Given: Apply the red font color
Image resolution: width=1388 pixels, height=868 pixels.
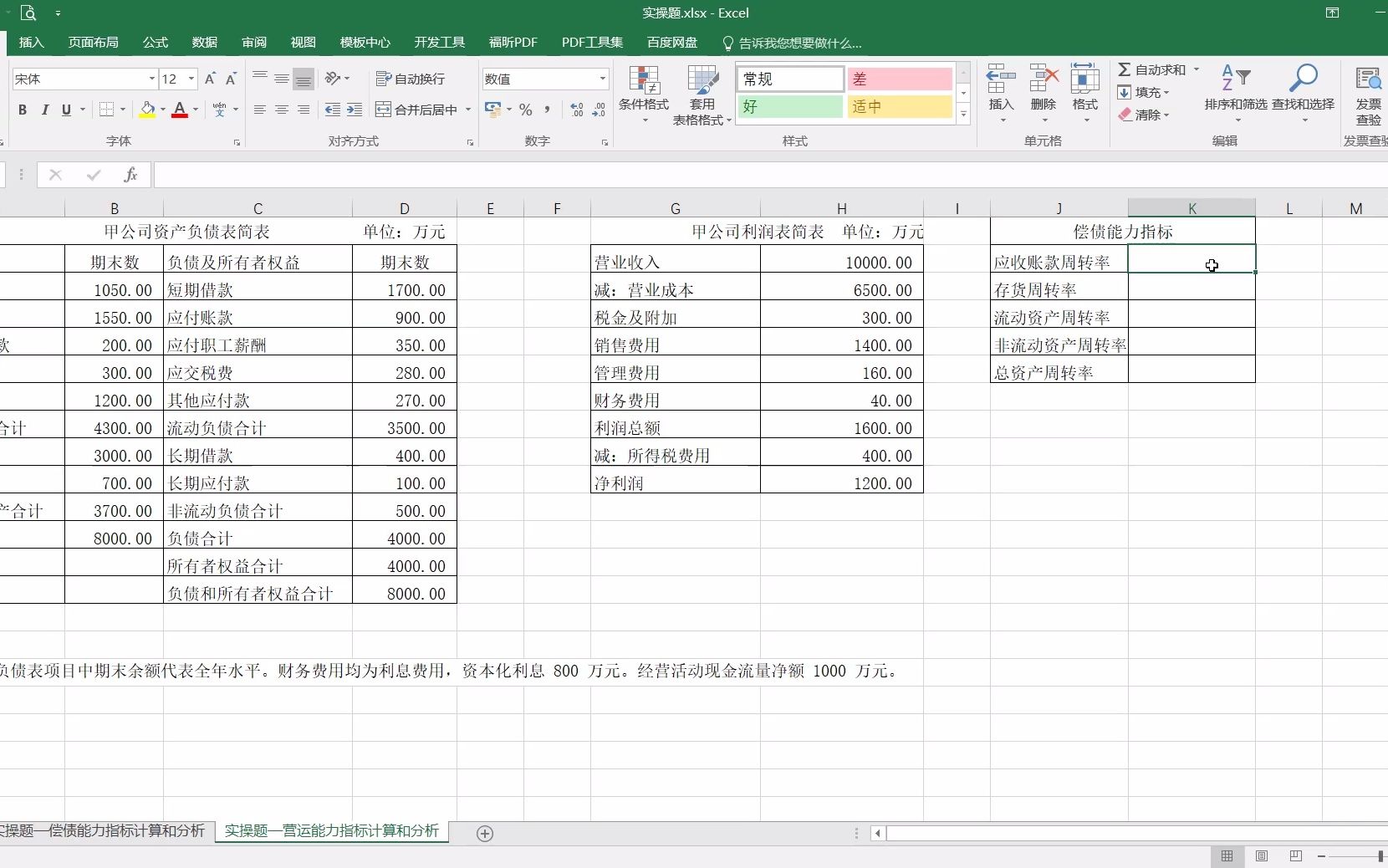Looking at the screenshot, I should (179, 110).
